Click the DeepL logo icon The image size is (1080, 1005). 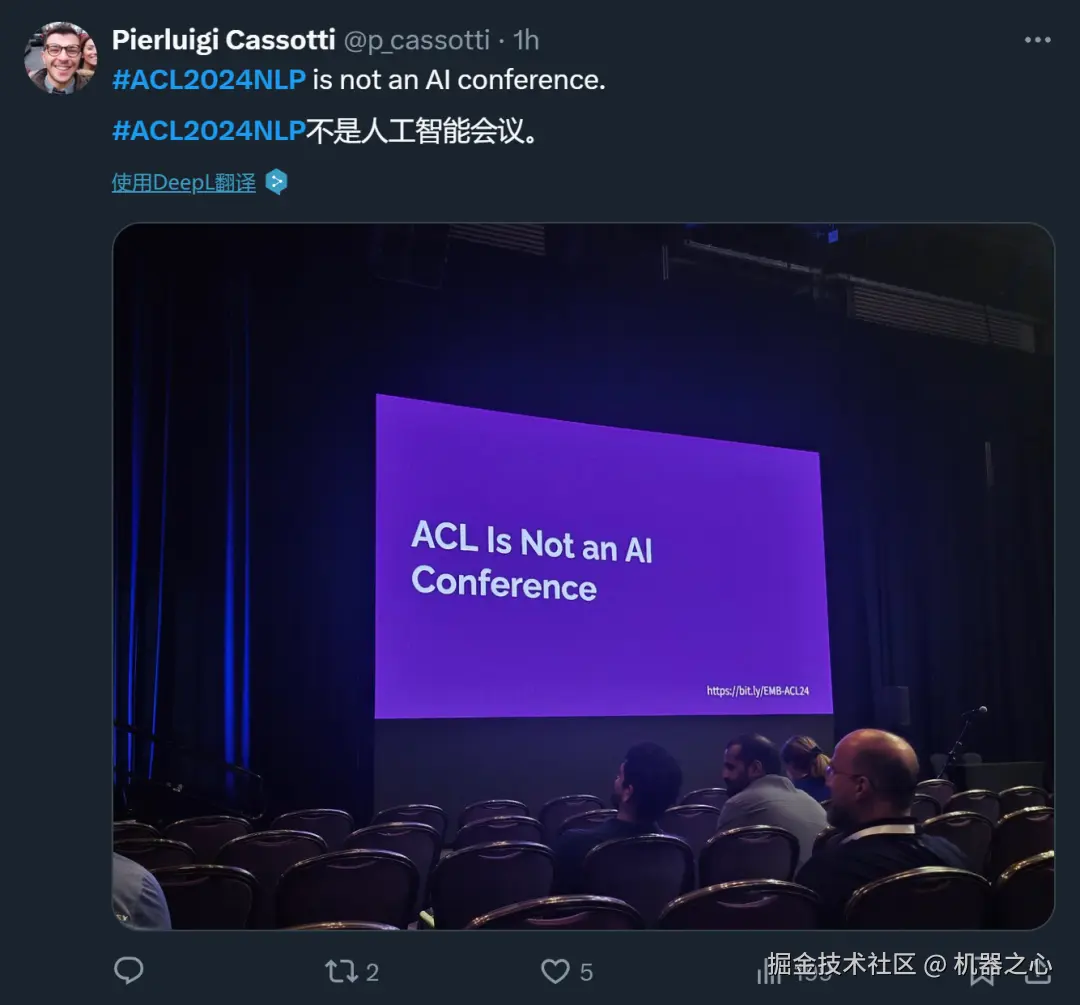(276, 183)
